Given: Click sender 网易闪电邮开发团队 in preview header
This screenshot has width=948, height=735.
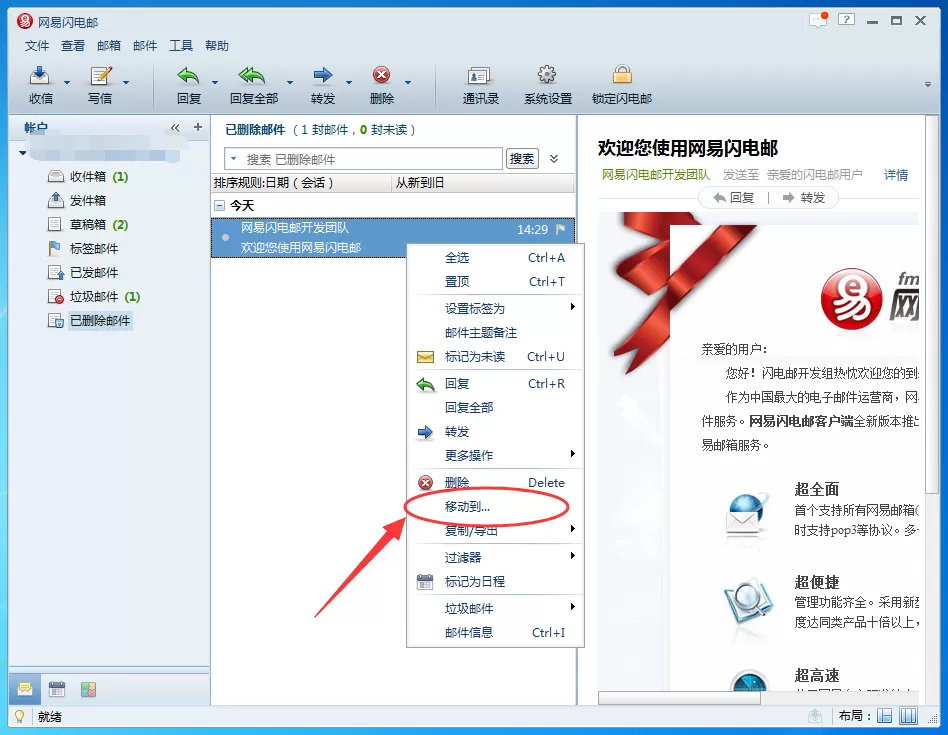Looking at the screenshot, I should [655, 175].
